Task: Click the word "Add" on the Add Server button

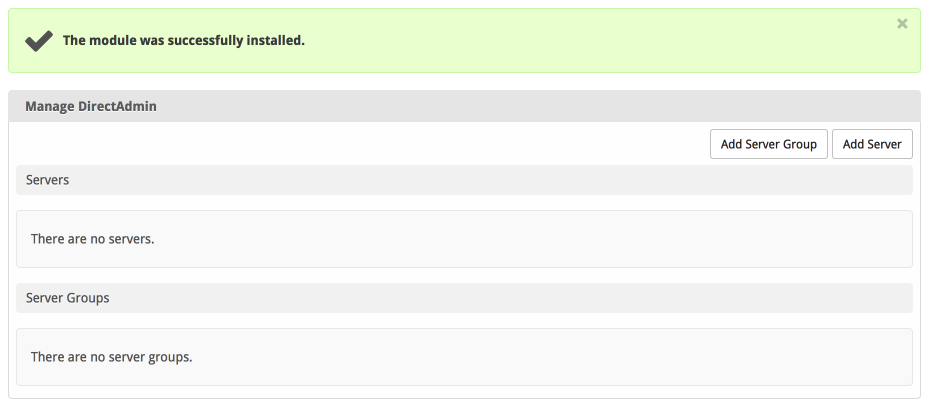Action: (854, 144)
